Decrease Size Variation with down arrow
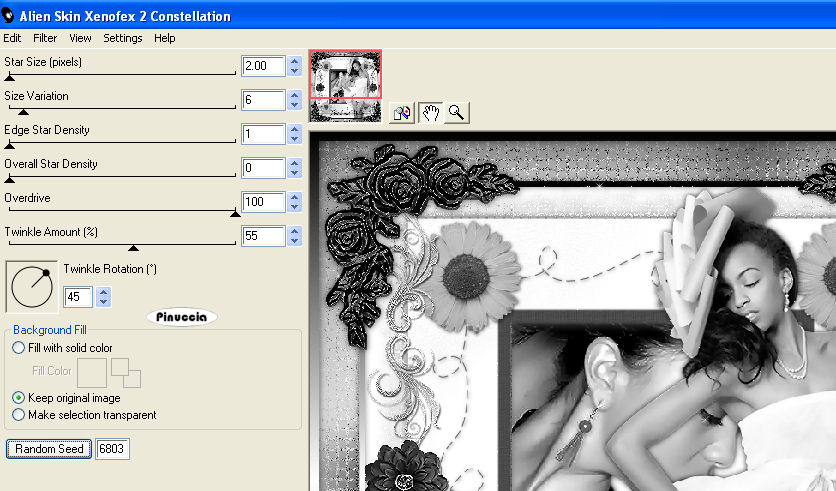 coord(294,105)
